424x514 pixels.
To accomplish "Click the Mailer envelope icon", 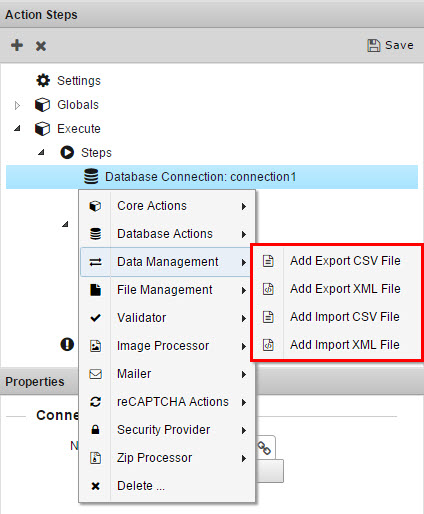I will coord(96,374).
